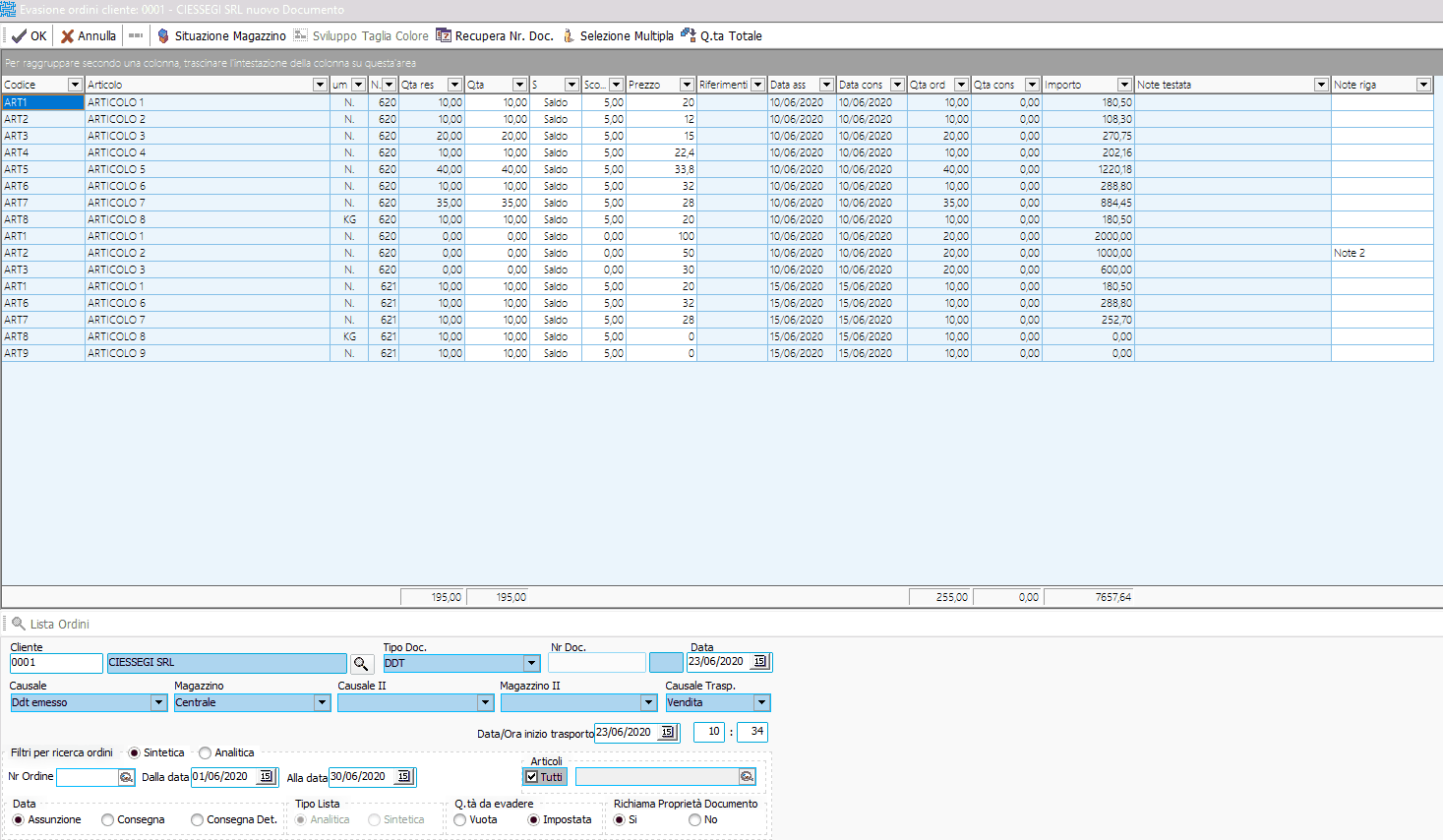Toggle the Tutti articoli checkbox

click(532, 777)
